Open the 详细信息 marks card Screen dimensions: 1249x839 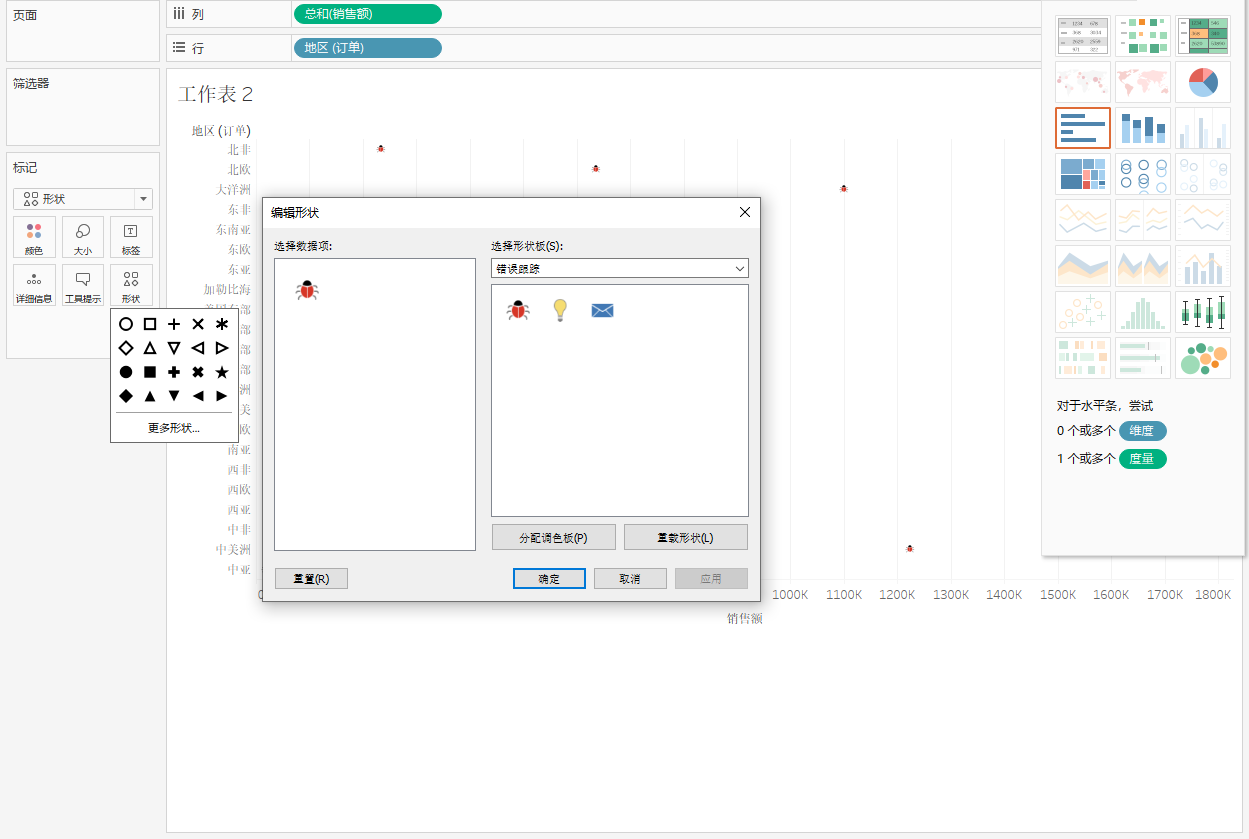(x=34, y=286)
